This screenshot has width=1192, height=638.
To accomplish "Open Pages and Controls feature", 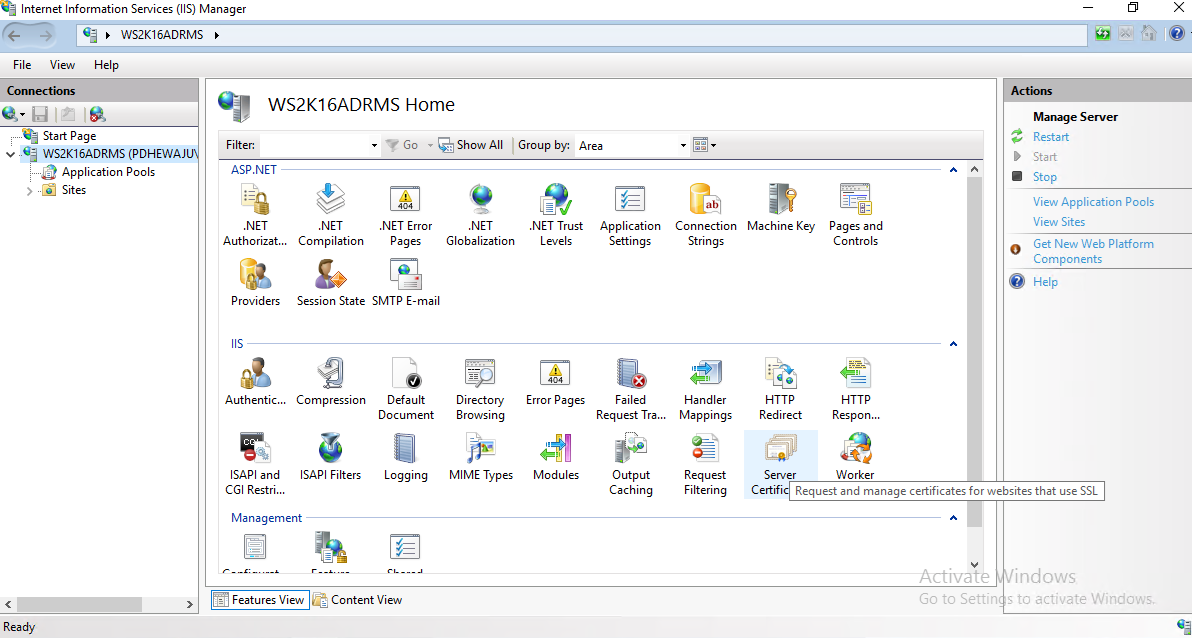I will point(855,216).
